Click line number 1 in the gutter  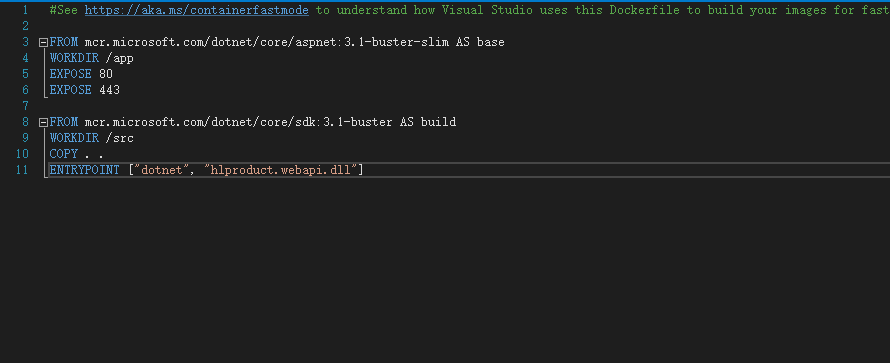25,10
